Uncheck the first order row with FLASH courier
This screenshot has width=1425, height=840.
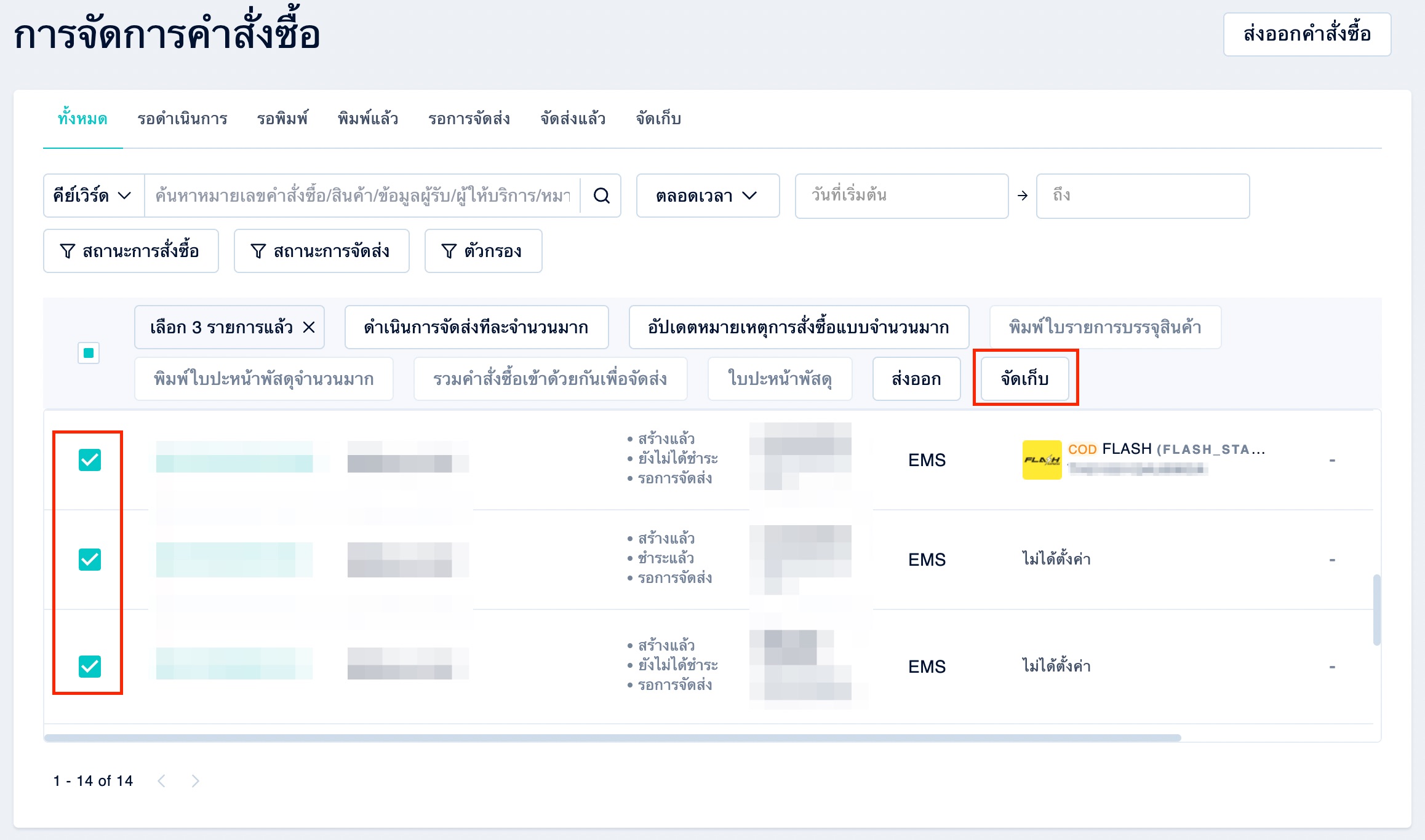(x=90, y=460)
